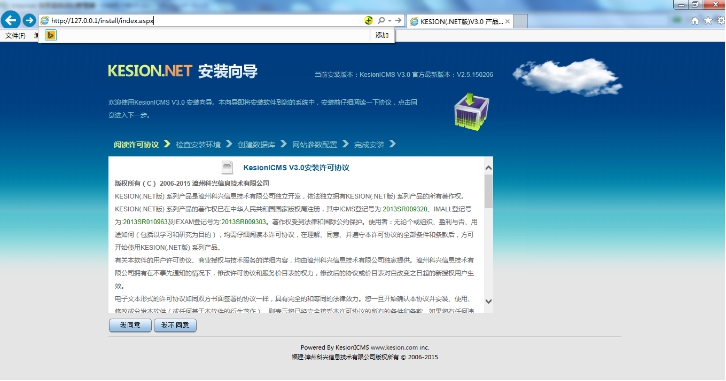Go forward with the browser Forward arrow

click(x=29, y=20)
